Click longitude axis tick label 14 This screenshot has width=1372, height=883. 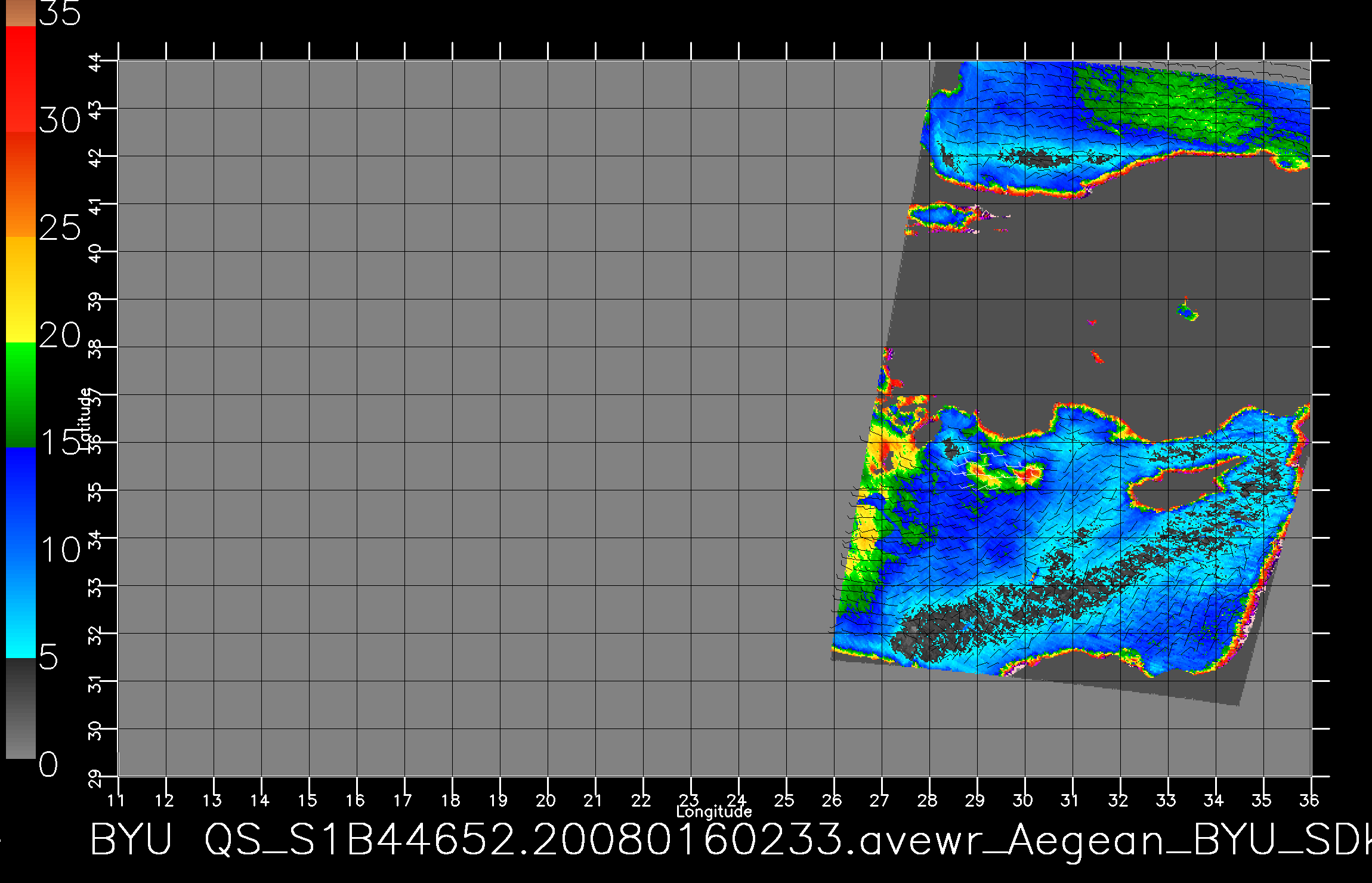point(259,800)
